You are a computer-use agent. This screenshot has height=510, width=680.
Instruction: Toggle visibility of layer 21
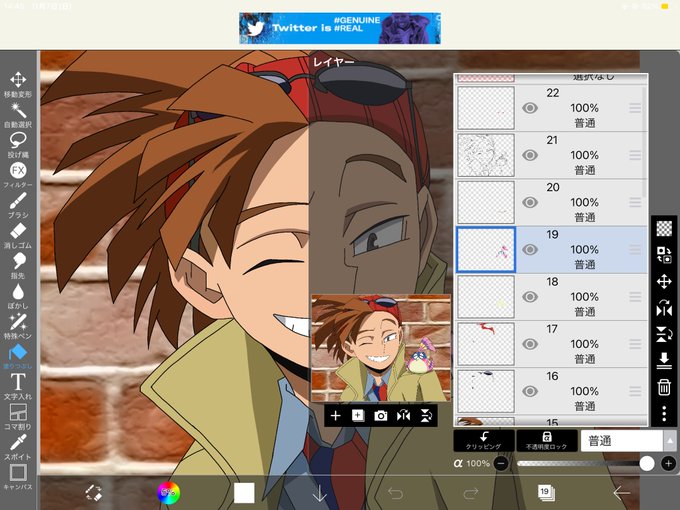pyautogui.click(x=530, y=155)
